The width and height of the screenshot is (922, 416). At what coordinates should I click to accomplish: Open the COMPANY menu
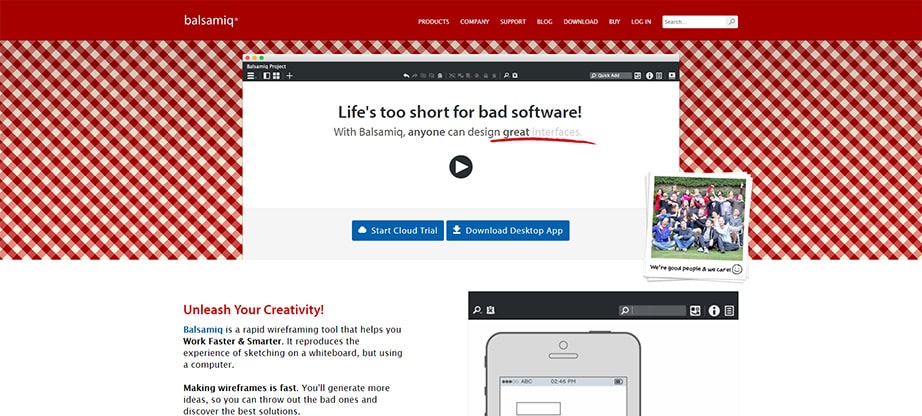pyautogui.click(x=475, y=22)
